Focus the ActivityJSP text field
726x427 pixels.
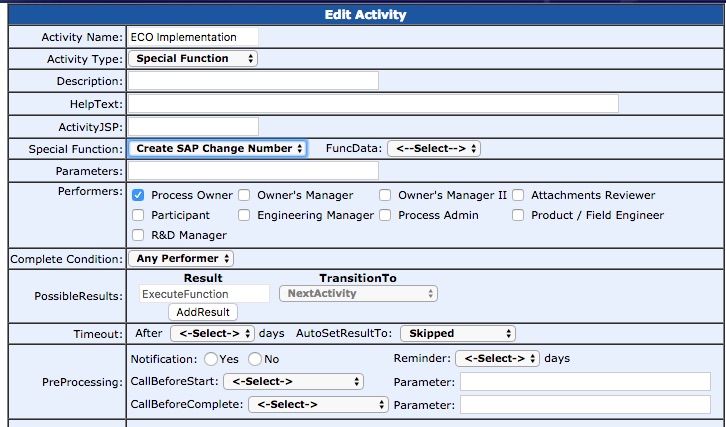(x=194, y=126)
